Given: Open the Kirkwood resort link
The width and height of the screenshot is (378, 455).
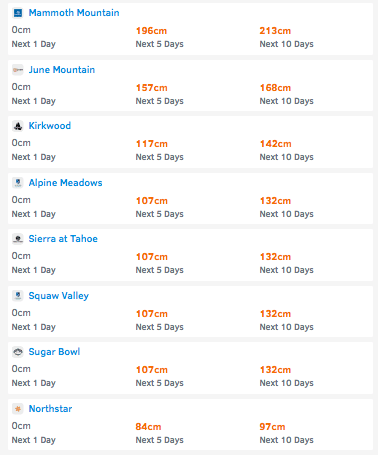Looking at the screenshot, I should [50, 126].
